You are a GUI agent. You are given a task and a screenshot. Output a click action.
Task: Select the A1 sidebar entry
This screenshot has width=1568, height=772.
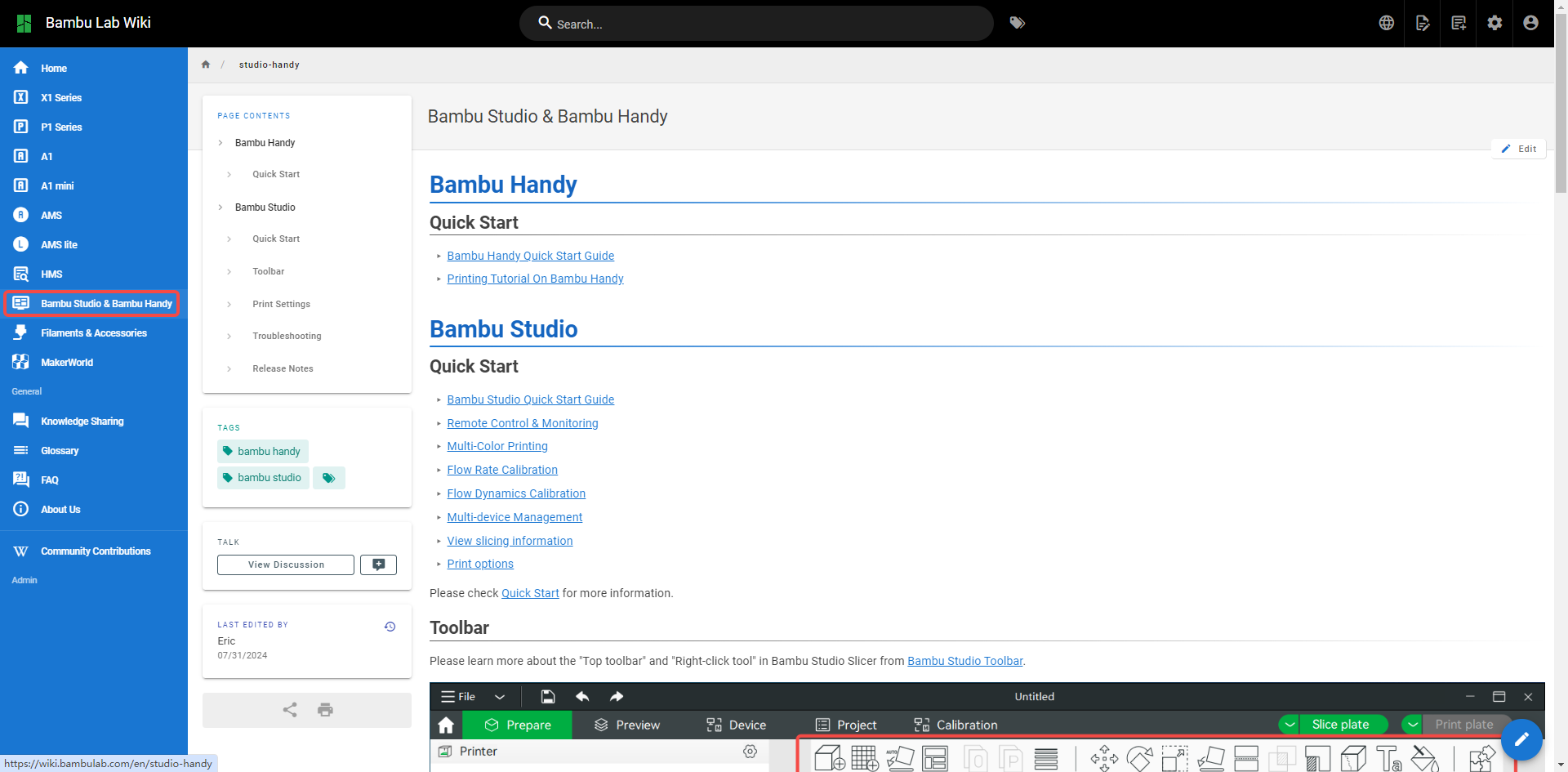pyautogui.click(x=94, y=156)
